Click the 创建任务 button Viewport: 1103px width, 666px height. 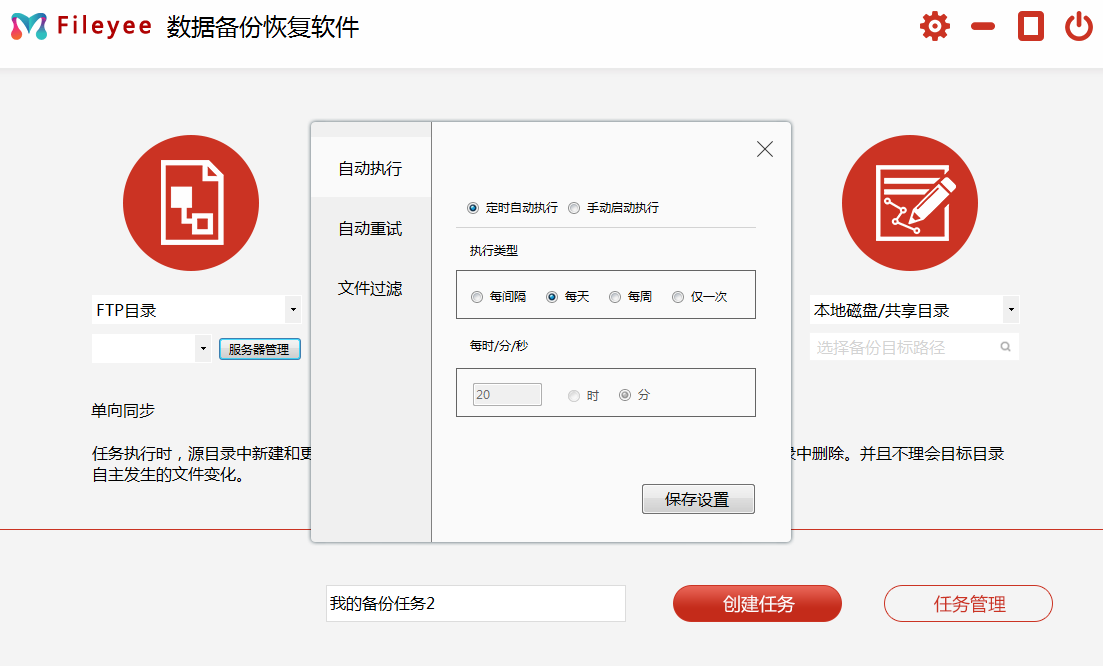(x=757, y=604)
